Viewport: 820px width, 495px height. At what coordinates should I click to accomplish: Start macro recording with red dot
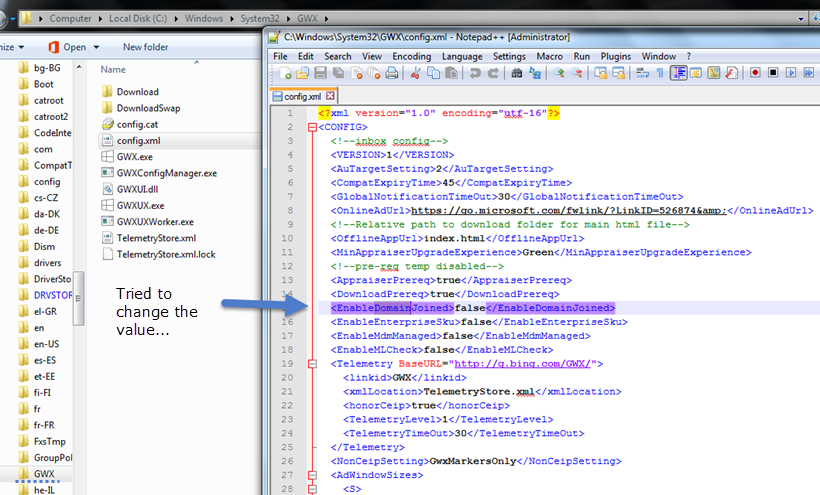[755, 73]
